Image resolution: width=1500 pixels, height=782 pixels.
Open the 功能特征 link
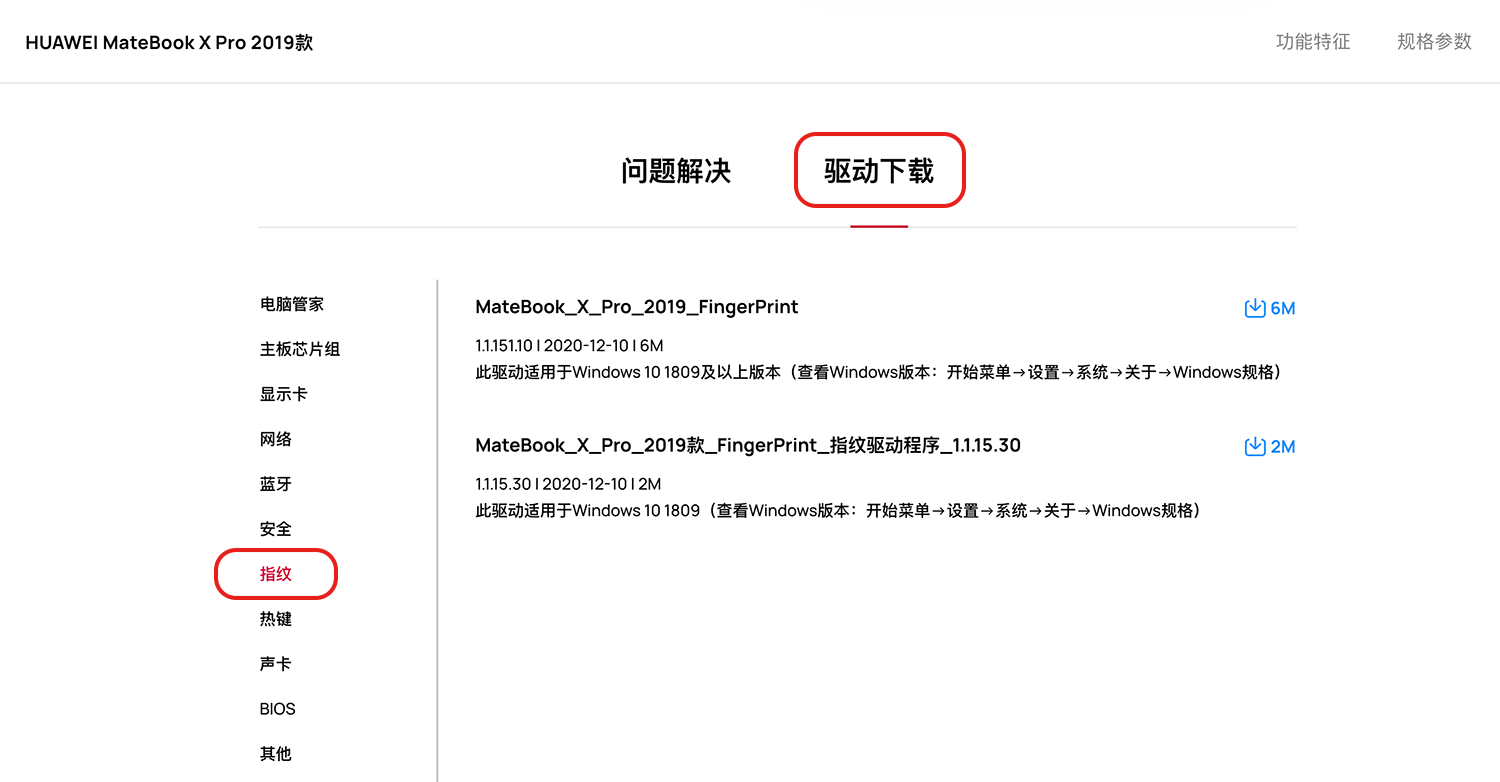tap(1313, 42)
